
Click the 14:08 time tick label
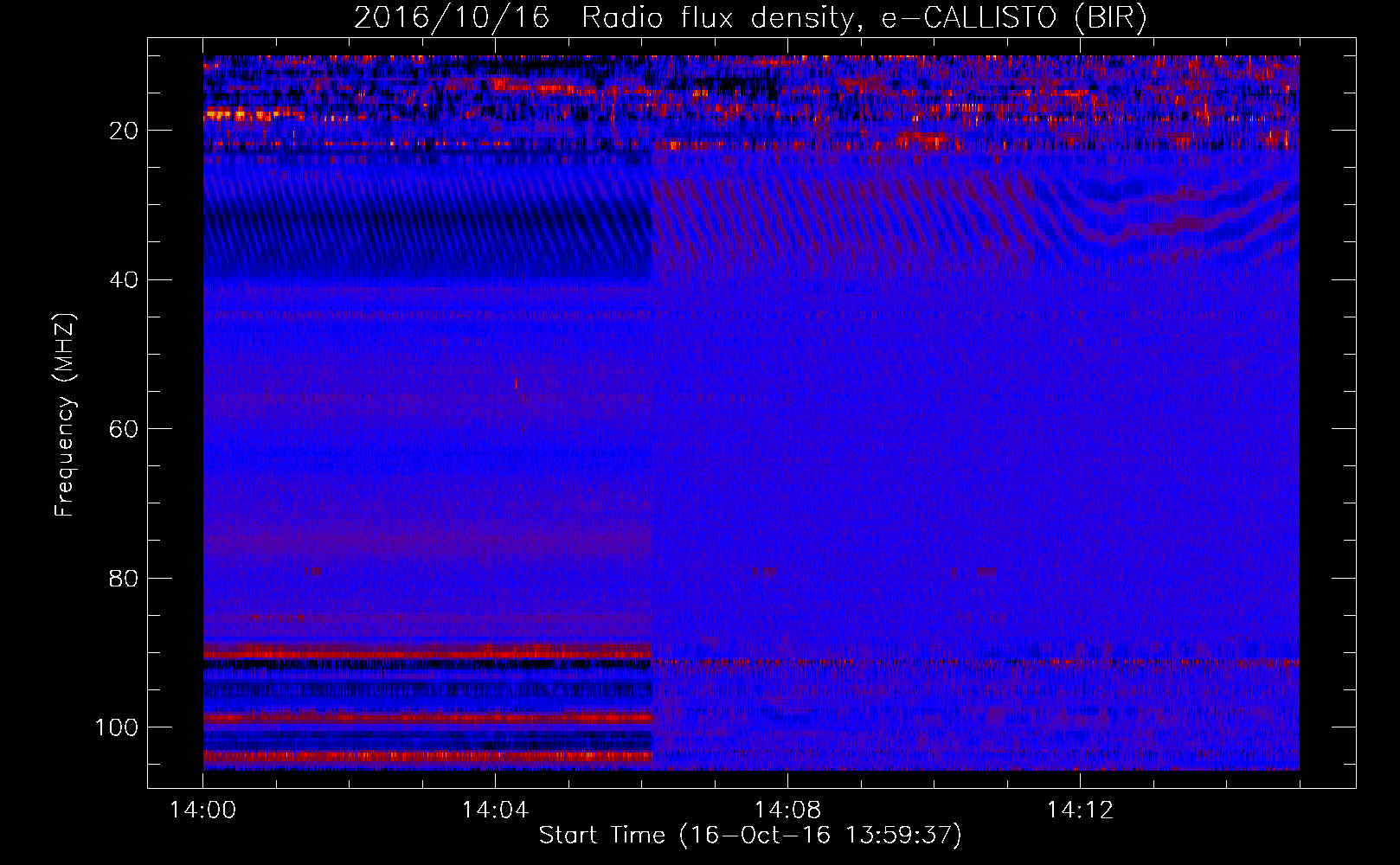pyautogui.click(x=787, y=810)
